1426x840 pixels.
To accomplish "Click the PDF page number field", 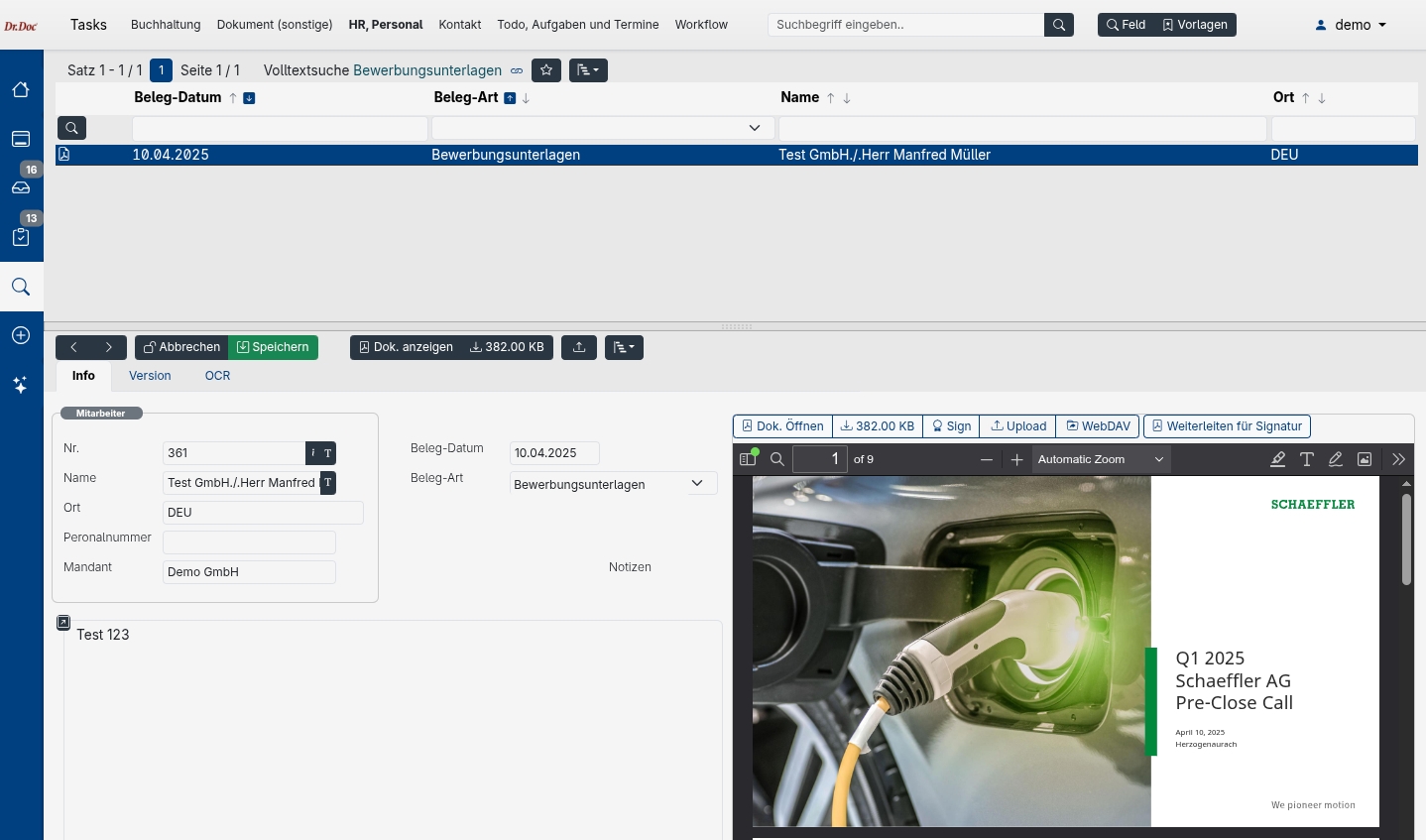I will (x=820, y=459).
